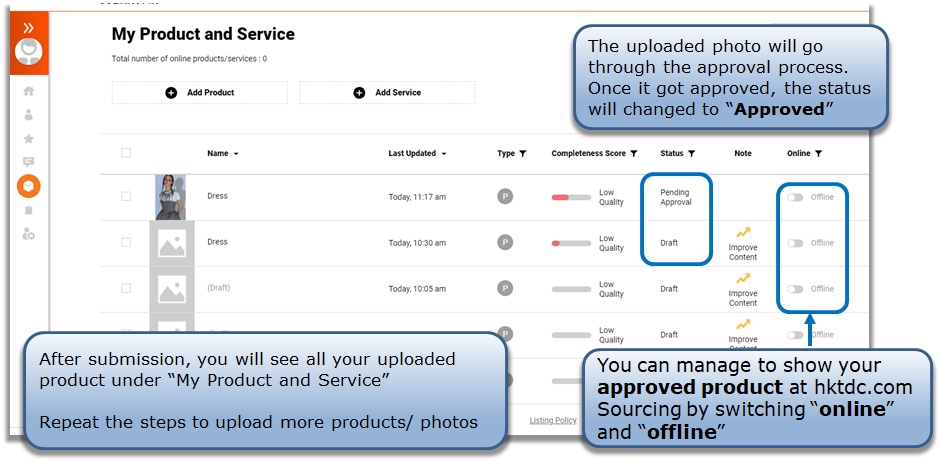This screenshot has width=941, height=462.
Task: Tick checkbox for (Draft) updated 10:05 am
Action: tap(126, 288)
